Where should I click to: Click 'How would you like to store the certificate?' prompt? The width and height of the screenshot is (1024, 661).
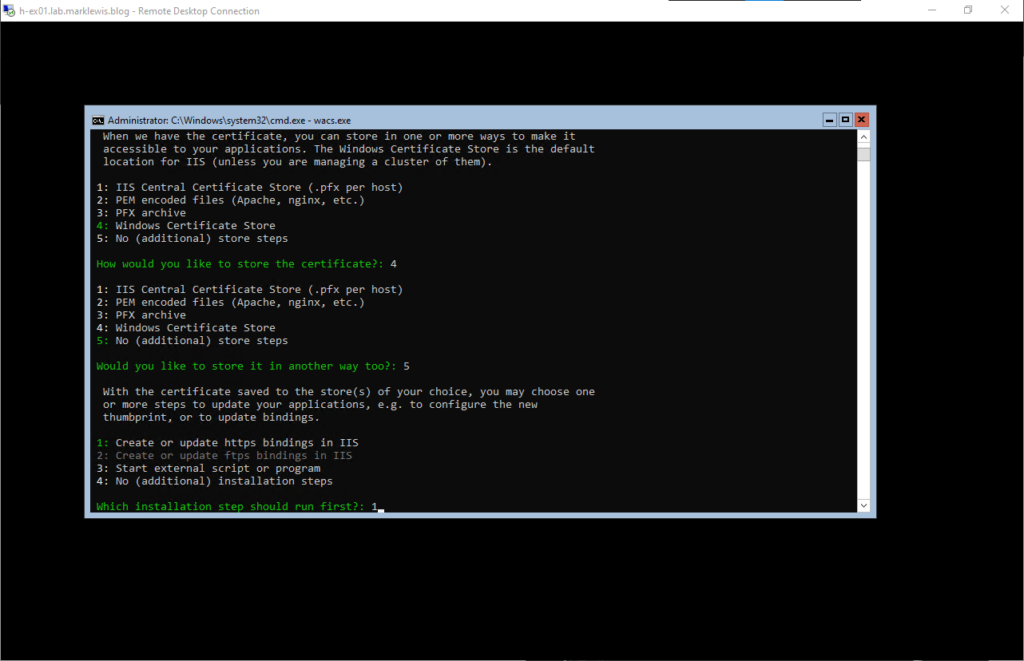click(x=240, y=264)
